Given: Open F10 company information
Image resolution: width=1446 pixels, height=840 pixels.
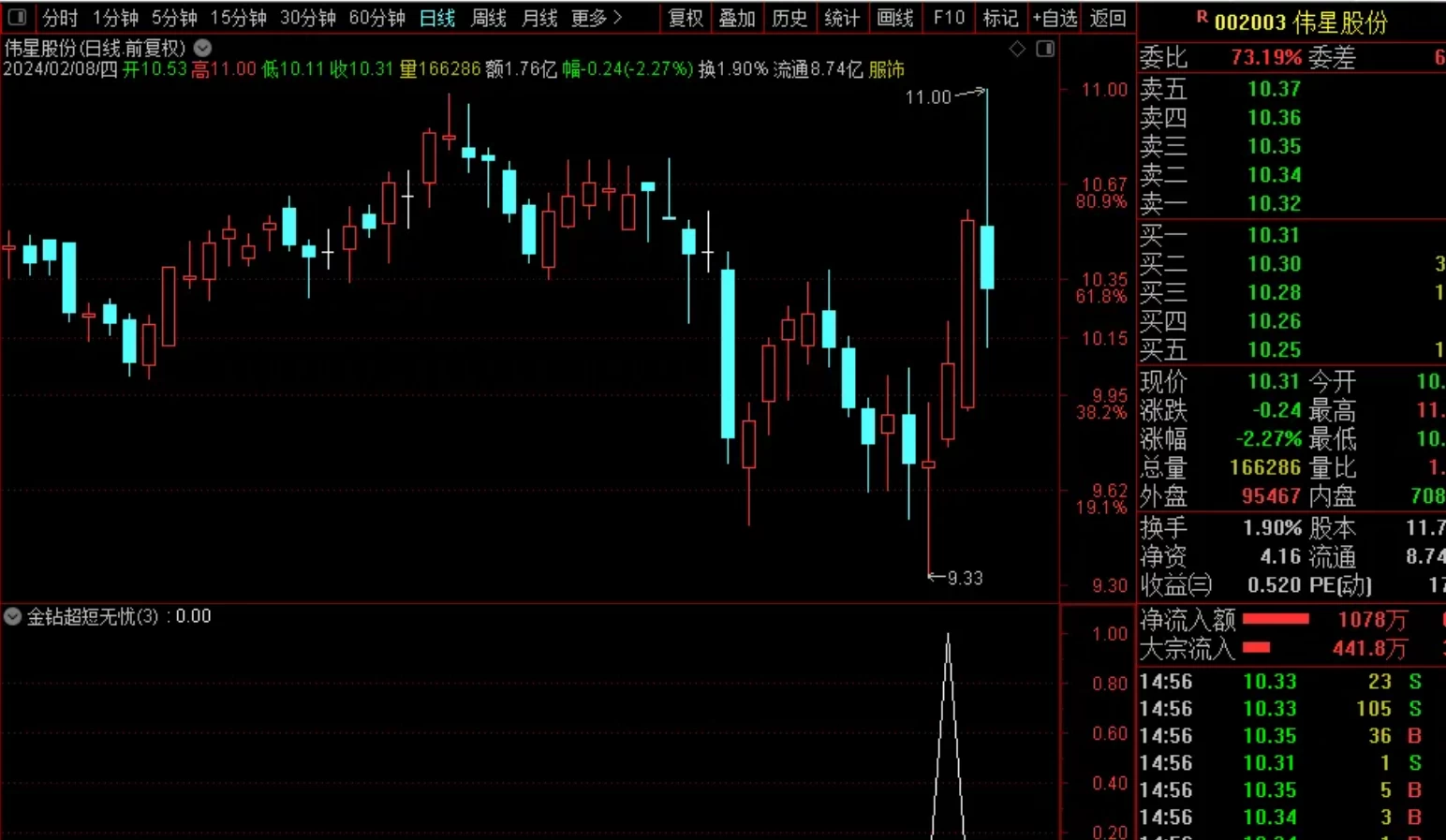Looking at the screenshot, I should pos(949,18).
